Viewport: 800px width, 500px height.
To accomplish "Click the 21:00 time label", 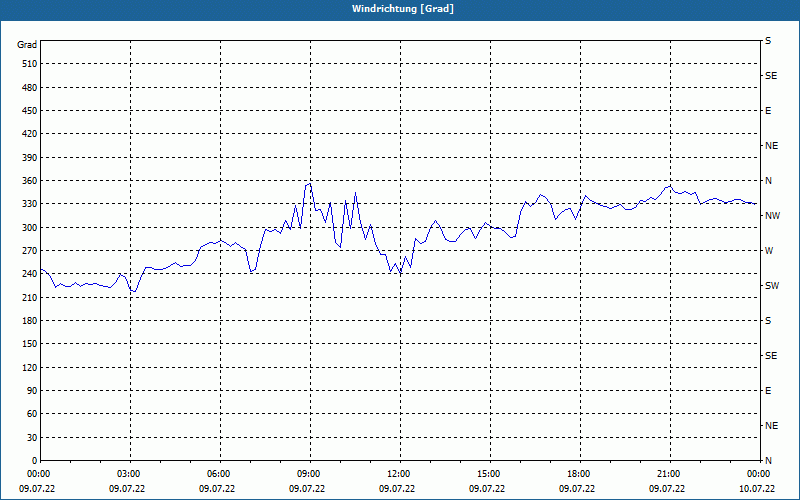I will [668, 473].
